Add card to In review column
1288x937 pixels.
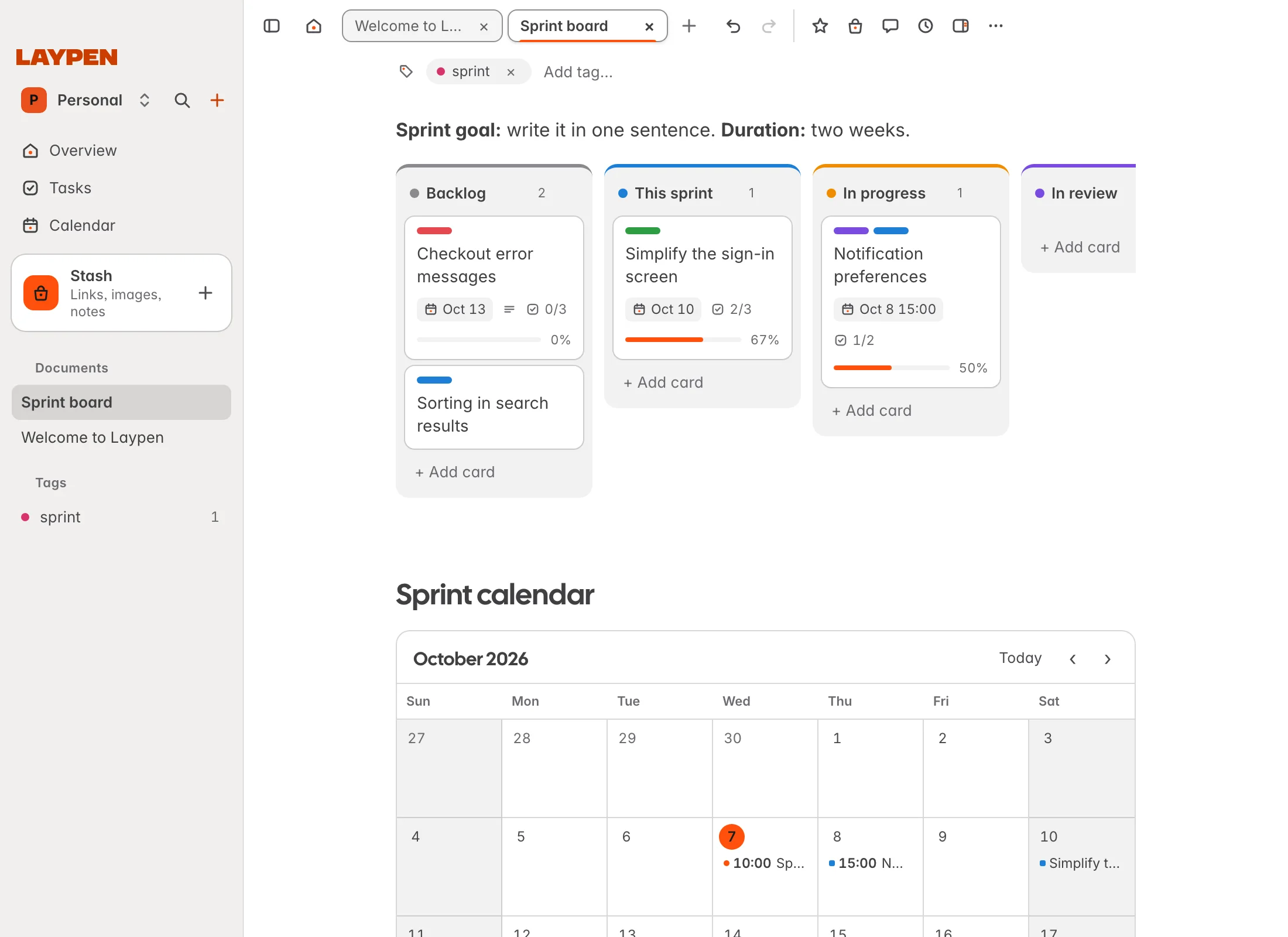1081,247
